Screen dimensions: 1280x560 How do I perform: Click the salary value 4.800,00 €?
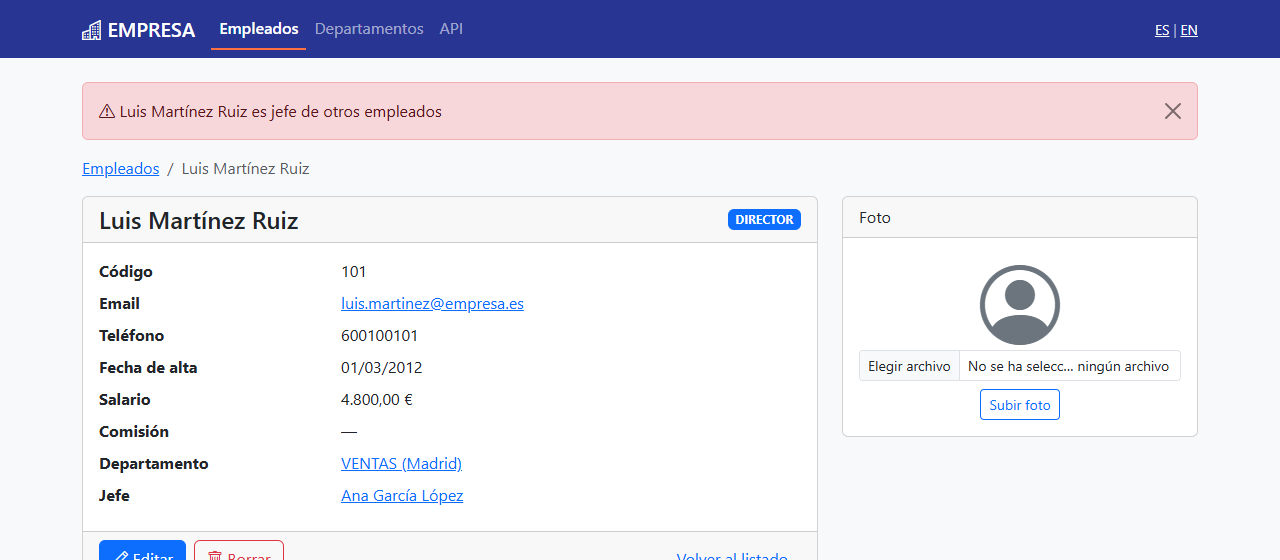[377, 400]
